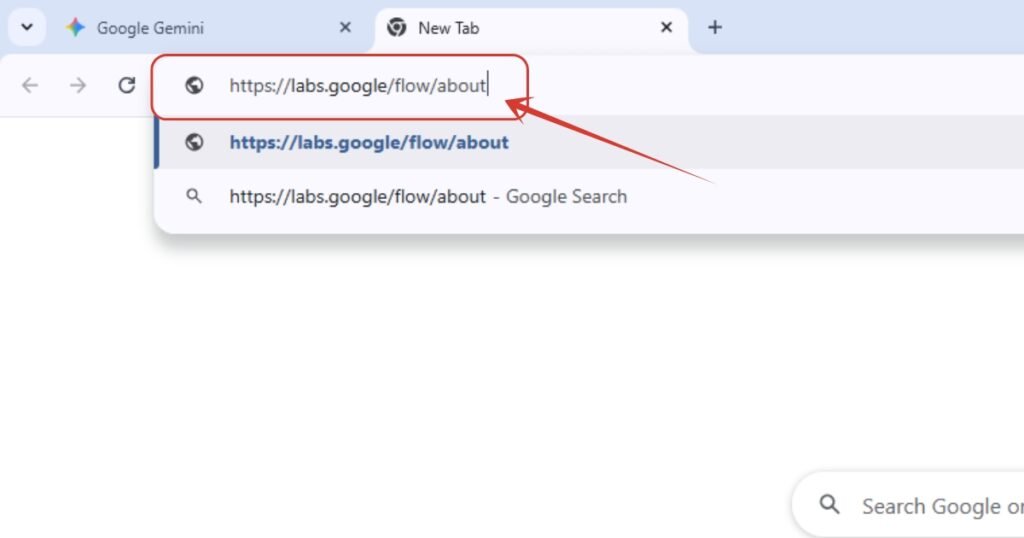Open a new tab with plus button
This screenshot has width=1024, height=538.
714,28
